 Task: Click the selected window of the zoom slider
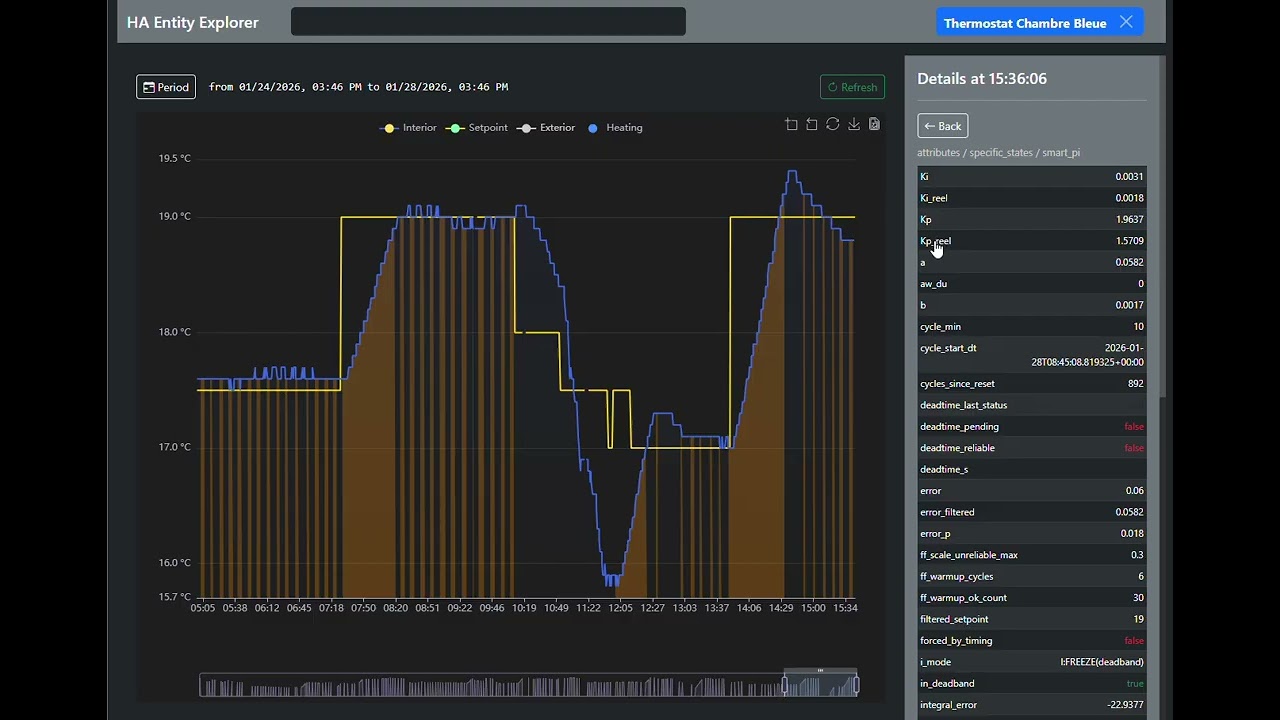click(820, 685)
